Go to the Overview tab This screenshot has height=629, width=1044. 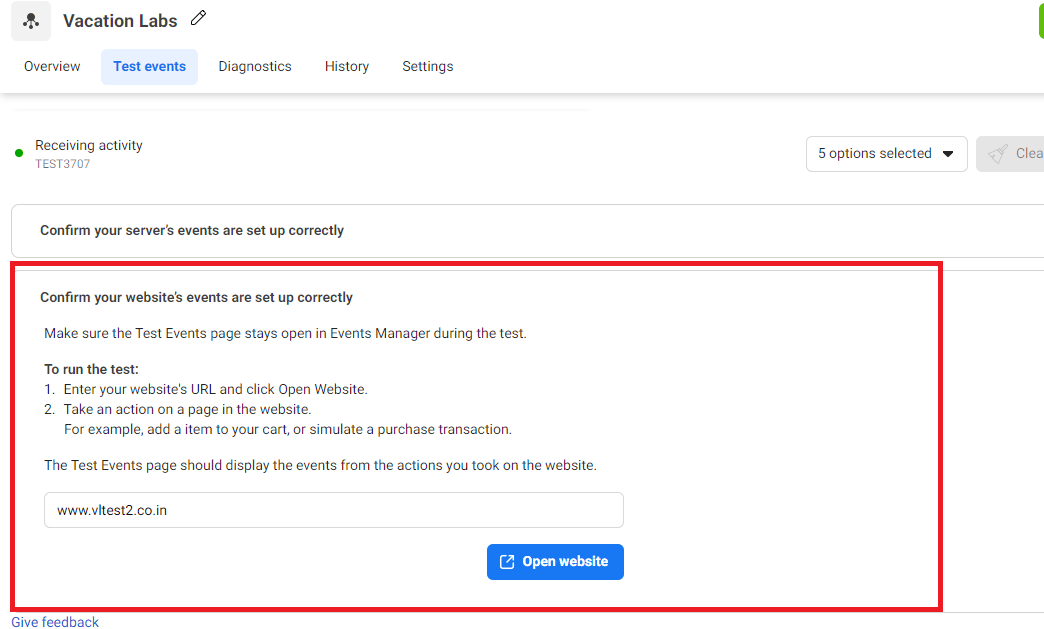[x=52, y=67]
